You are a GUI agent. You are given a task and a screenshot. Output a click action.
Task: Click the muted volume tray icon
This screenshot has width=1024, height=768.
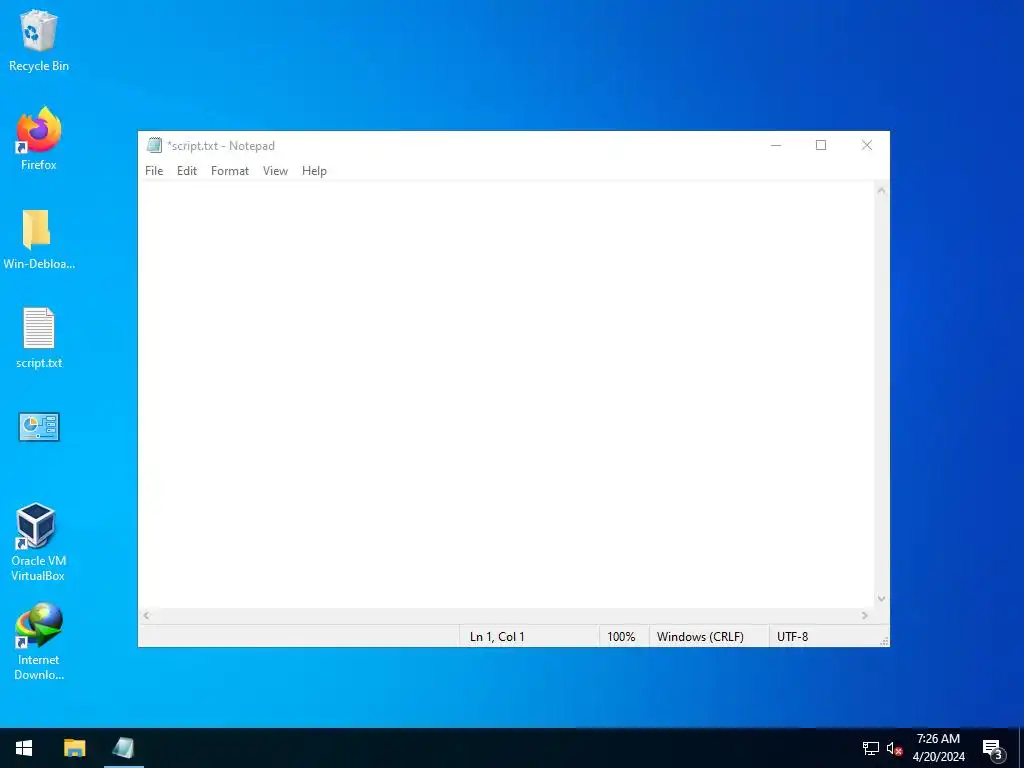click(x=894, y=748)
